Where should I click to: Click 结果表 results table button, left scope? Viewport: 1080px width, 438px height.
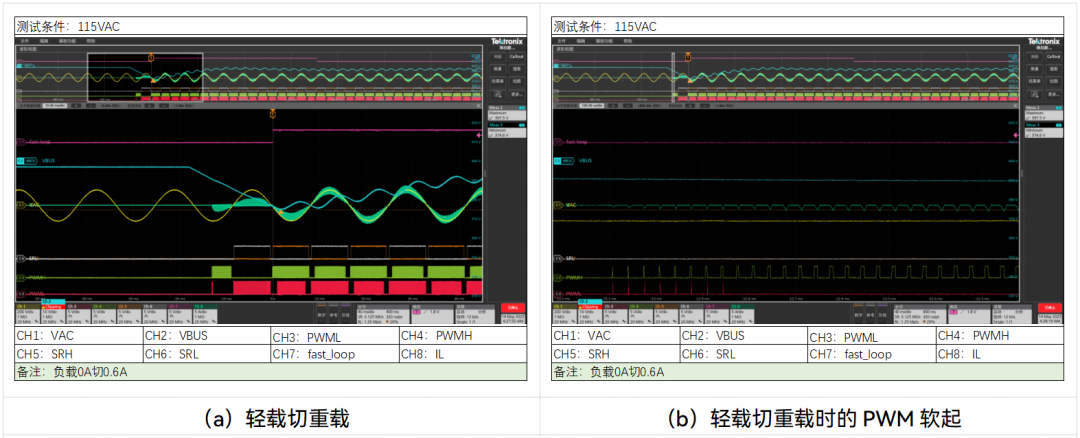pyautogui.click(x=498, y=81)
